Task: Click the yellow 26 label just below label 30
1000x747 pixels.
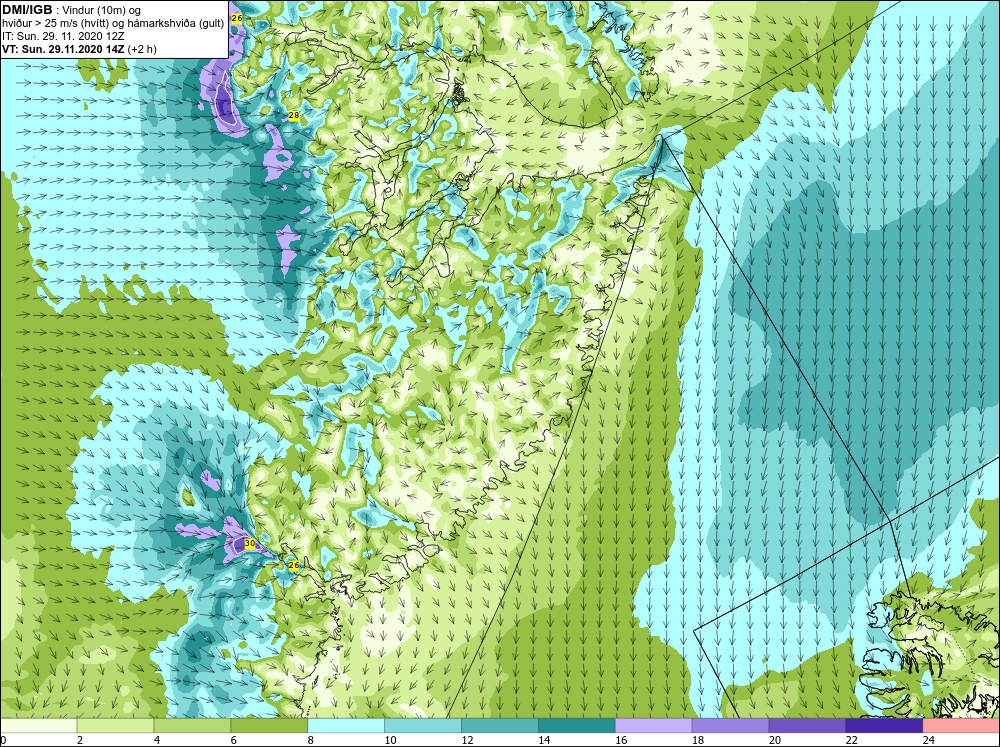Action: point(293,565)
